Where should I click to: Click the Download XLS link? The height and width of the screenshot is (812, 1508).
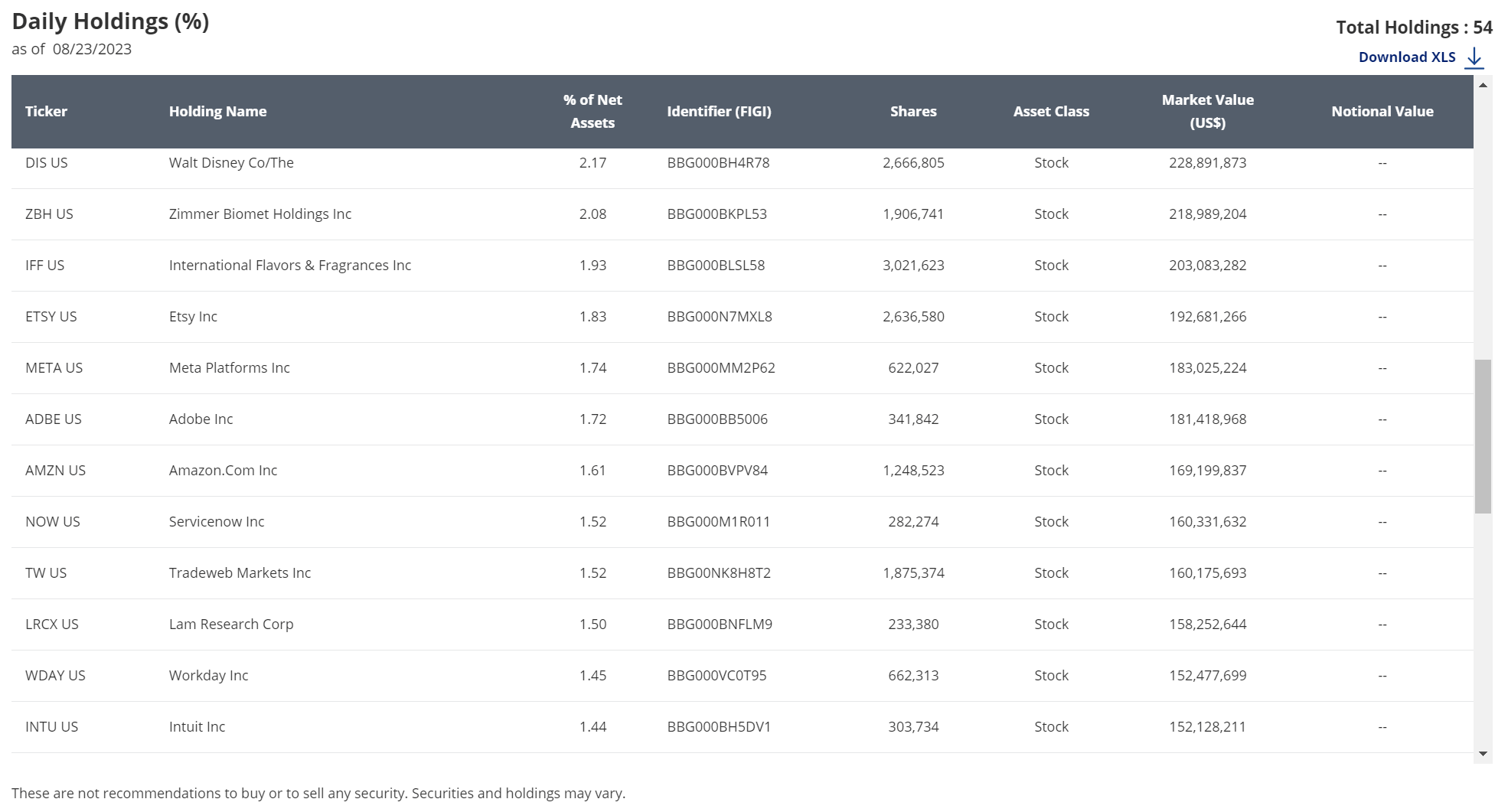(1407, 57)
